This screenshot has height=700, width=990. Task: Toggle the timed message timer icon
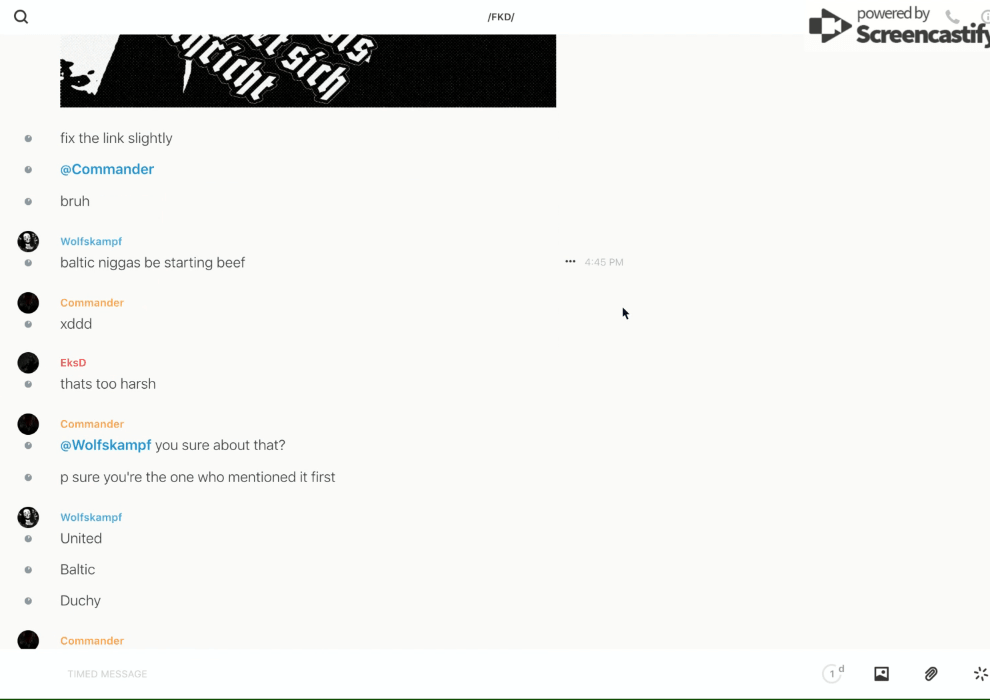tap(833, 673)
